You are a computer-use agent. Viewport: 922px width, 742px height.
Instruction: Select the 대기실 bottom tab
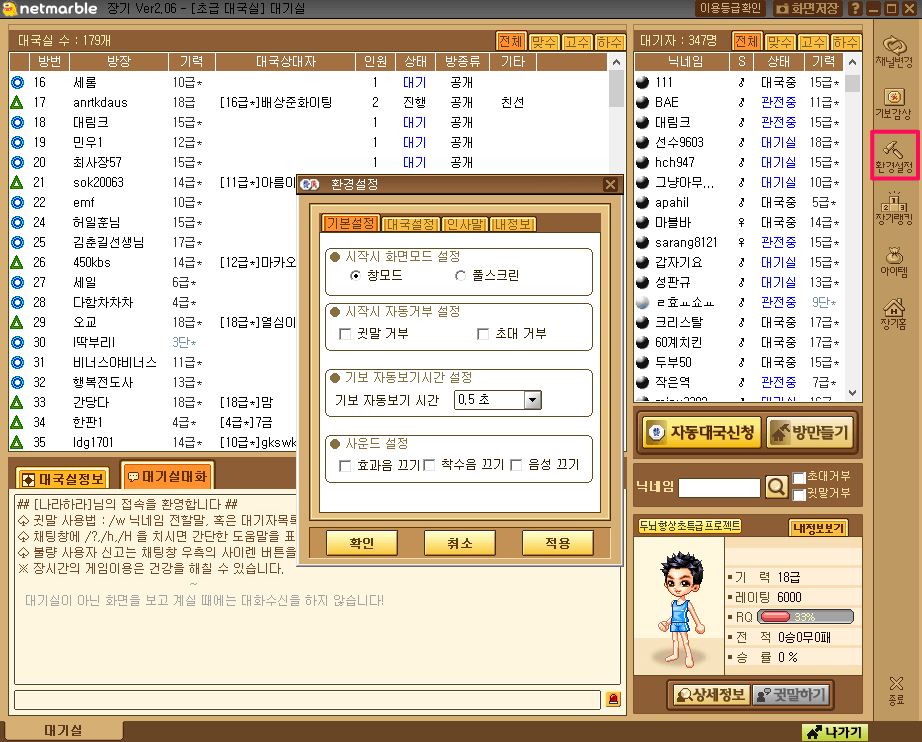point(64,731)
